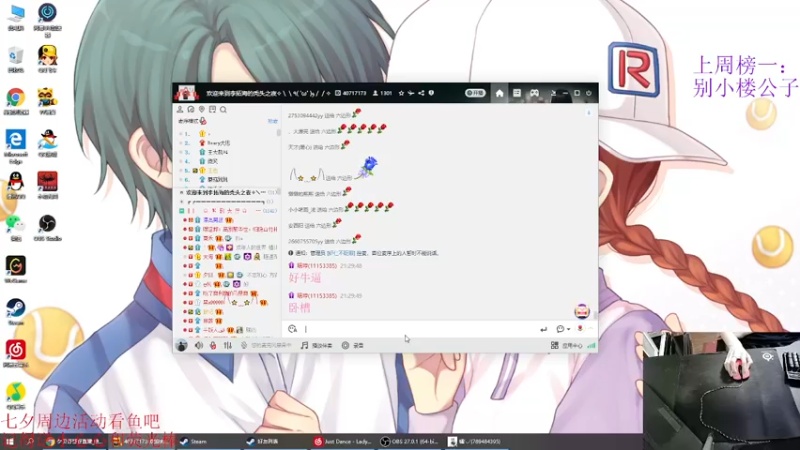This screenshot has height=450, width=800.
Task: Click the channel avatar in YY title bar
Action: tap(186, 93)
